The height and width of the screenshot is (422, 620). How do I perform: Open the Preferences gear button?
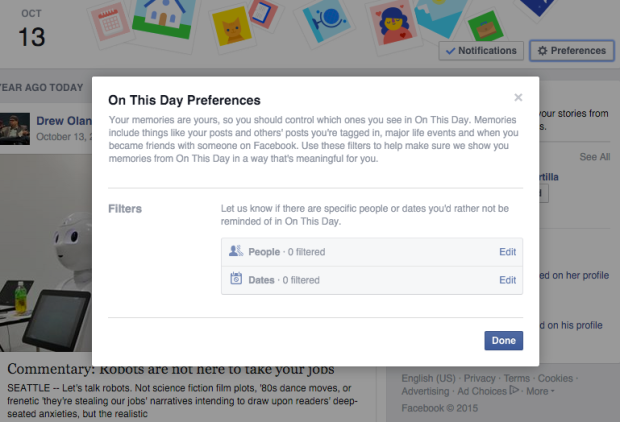point(571,51)
